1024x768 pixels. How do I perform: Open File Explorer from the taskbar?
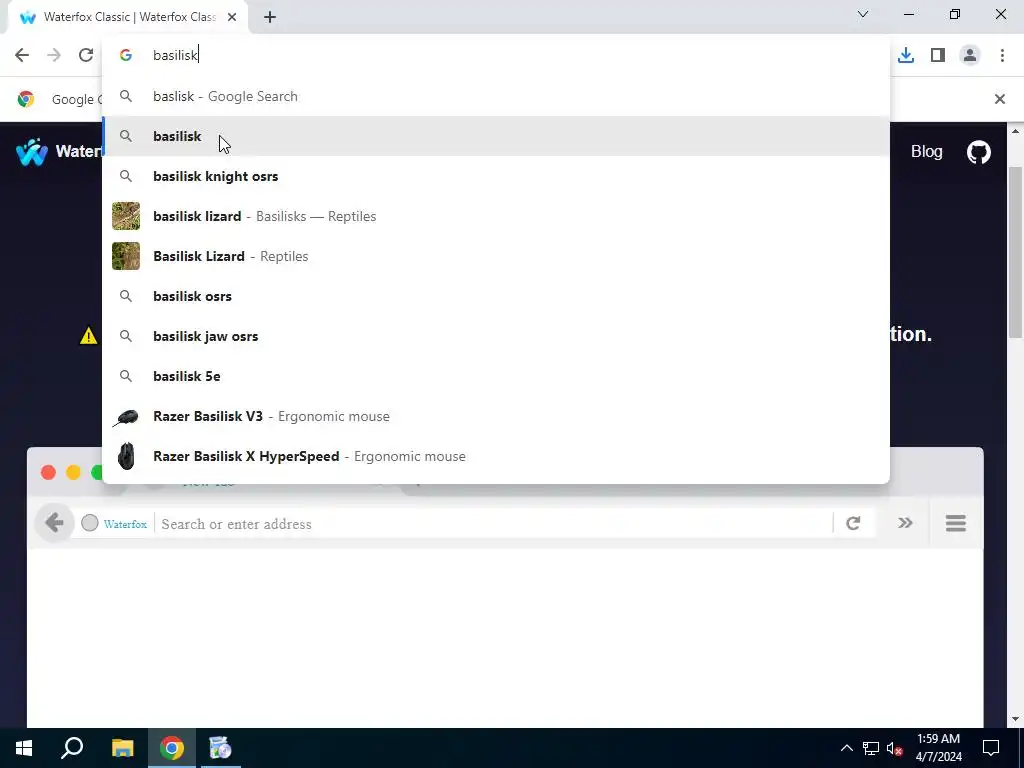click(x=122, y=748)
